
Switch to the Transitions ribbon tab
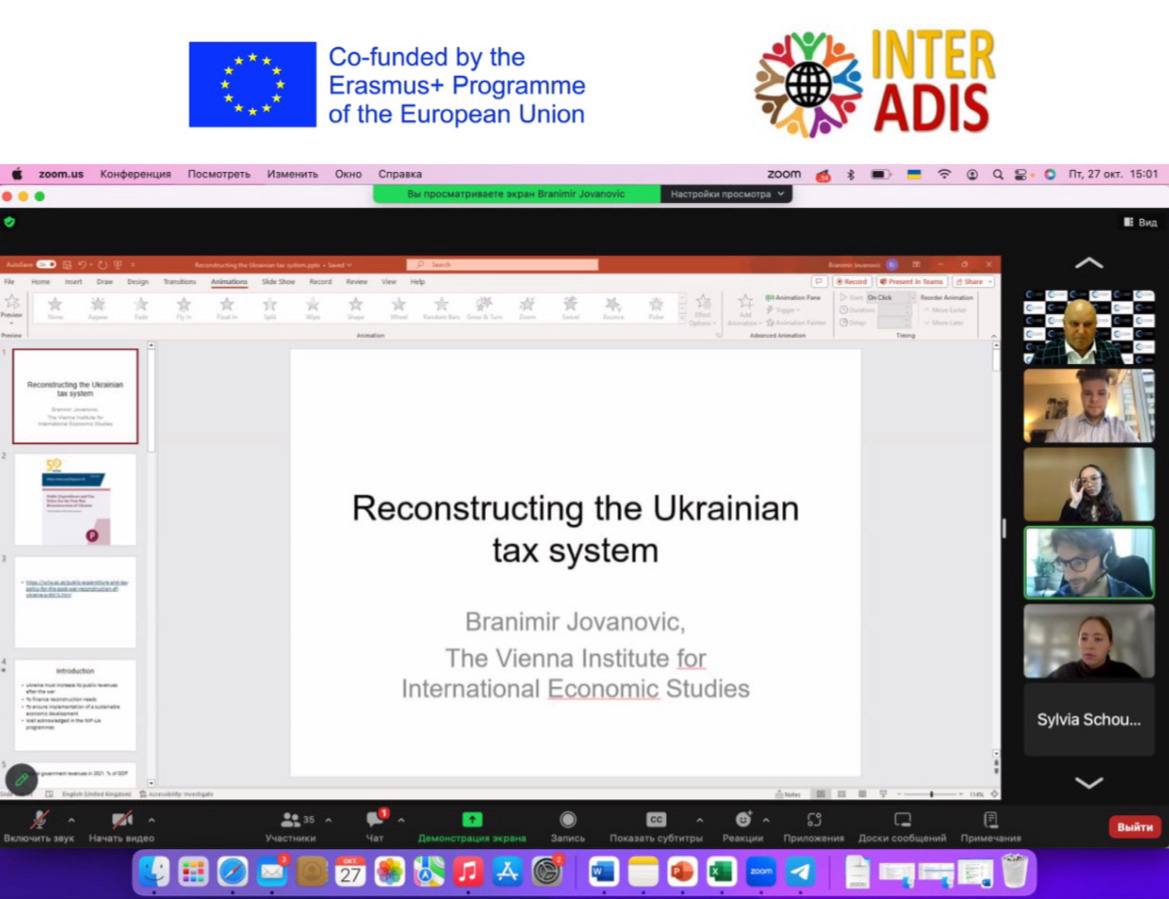(179, 282)
